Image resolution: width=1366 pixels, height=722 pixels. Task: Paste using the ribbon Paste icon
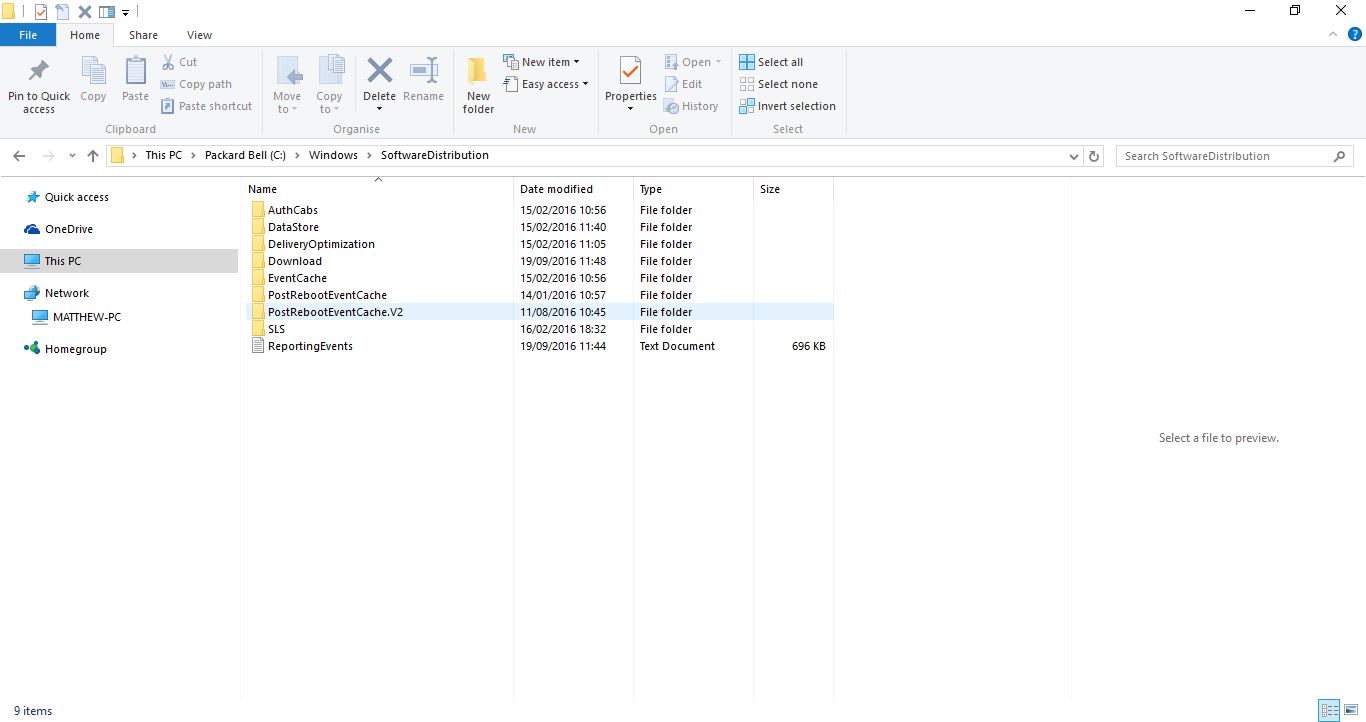(134, 83)
